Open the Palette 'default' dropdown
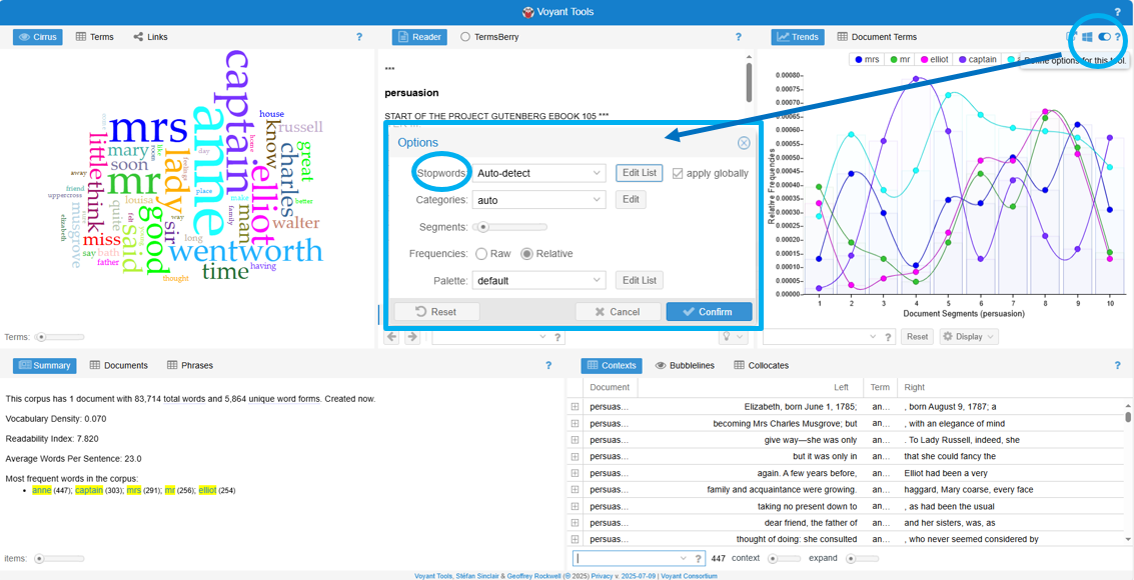This screenshot has height=580, width=1134. coord(539,280)
